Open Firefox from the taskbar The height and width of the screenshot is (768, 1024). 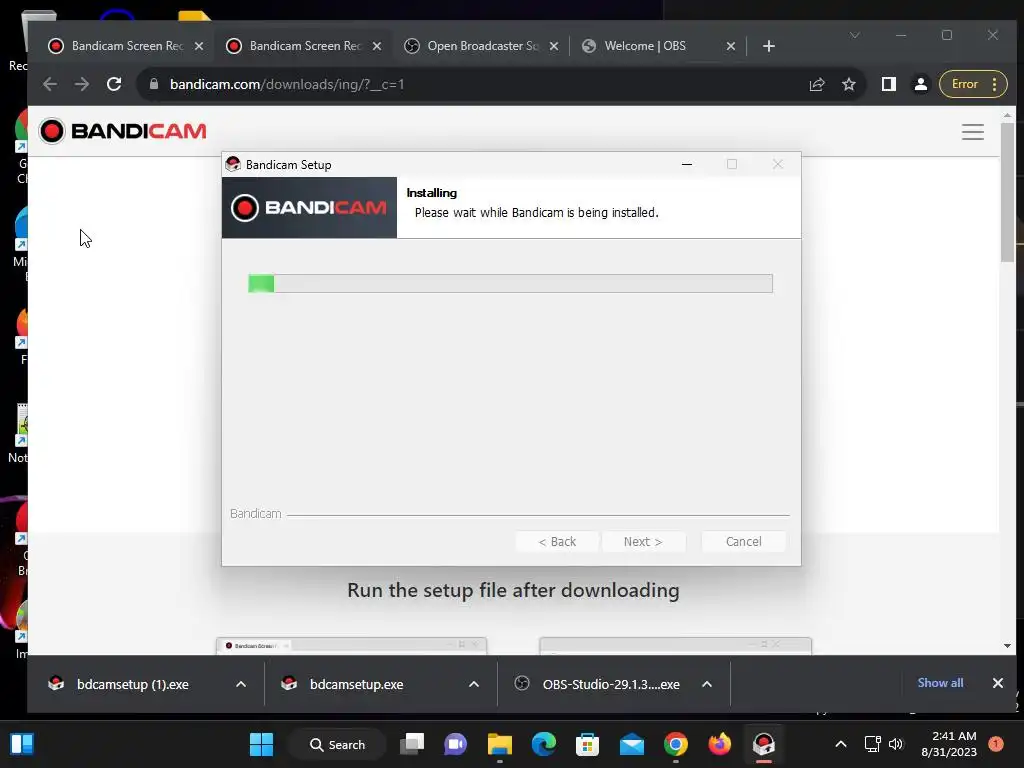[720, 744]
